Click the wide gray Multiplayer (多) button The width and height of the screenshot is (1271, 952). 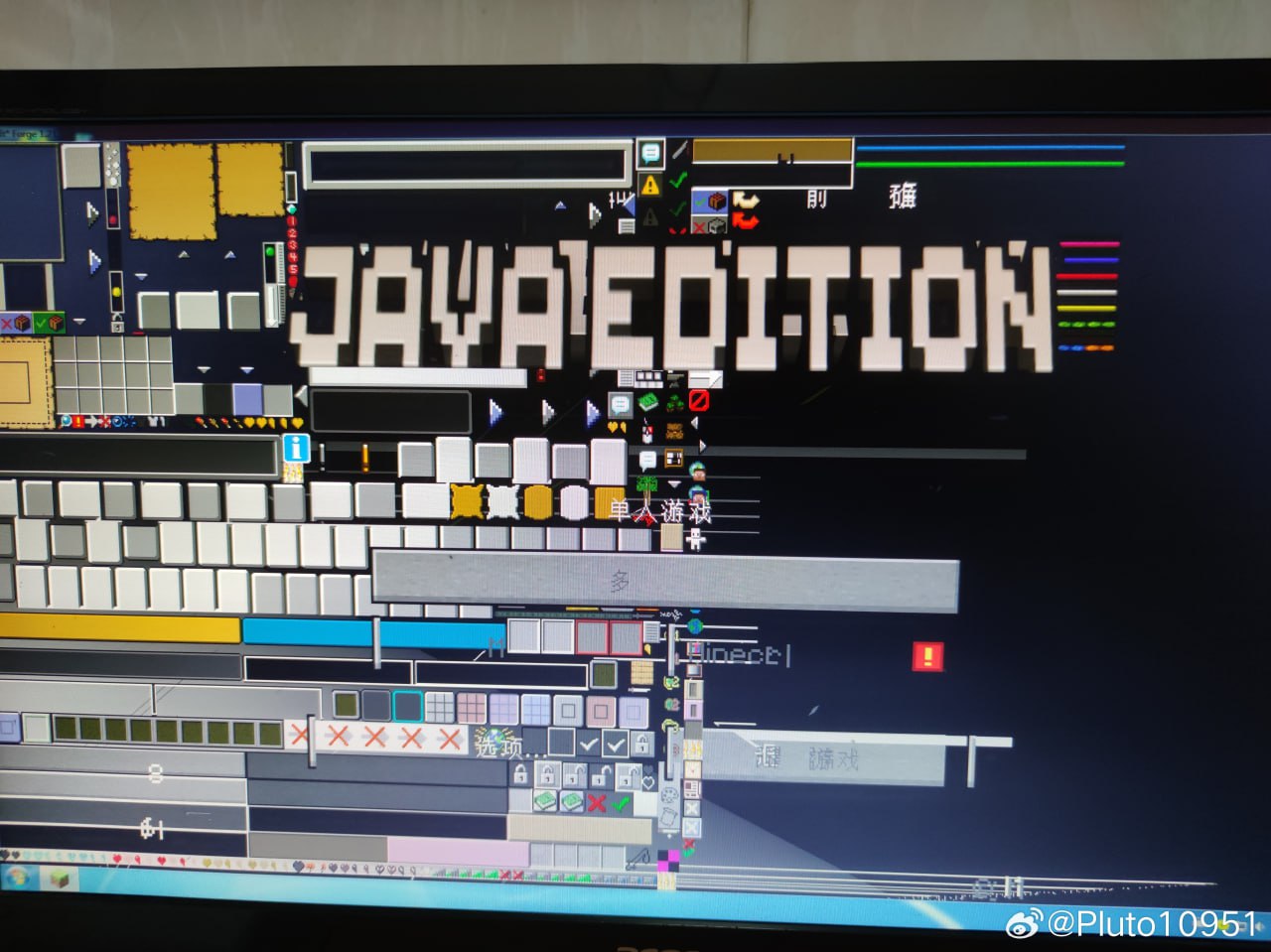point(665,583)
